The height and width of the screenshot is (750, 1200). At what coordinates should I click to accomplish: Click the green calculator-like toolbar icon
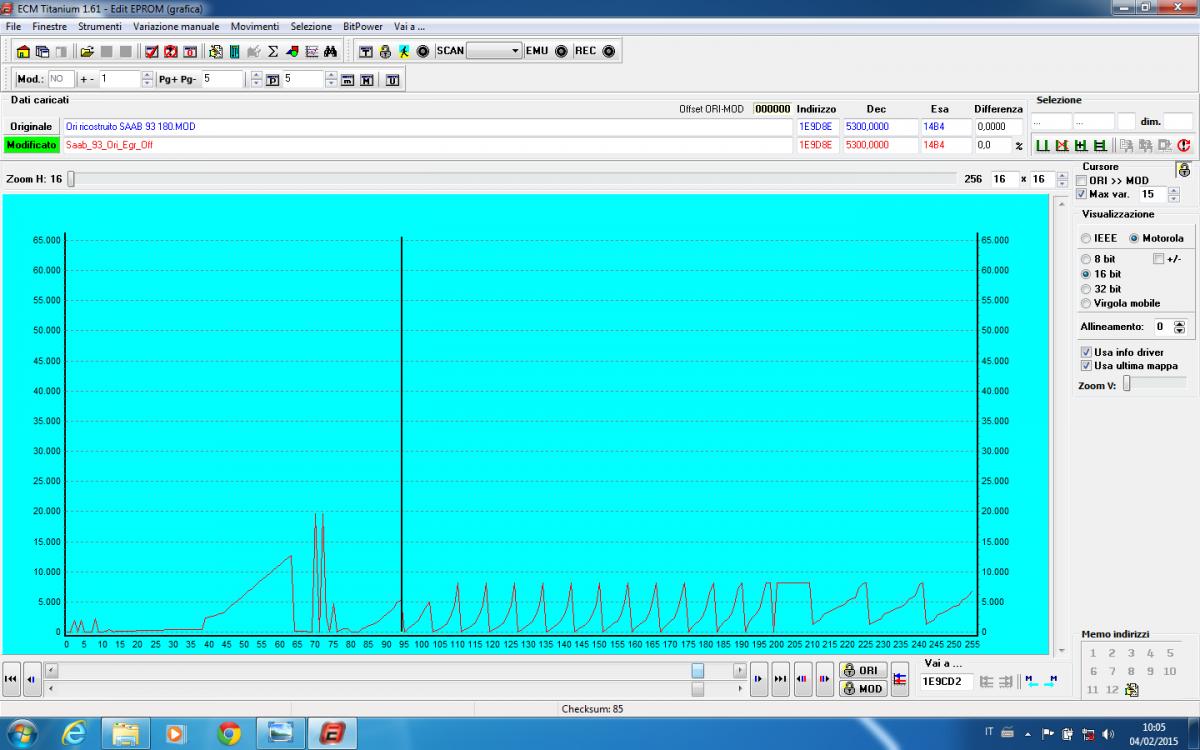pyautogui.click(x=234, y=51)
